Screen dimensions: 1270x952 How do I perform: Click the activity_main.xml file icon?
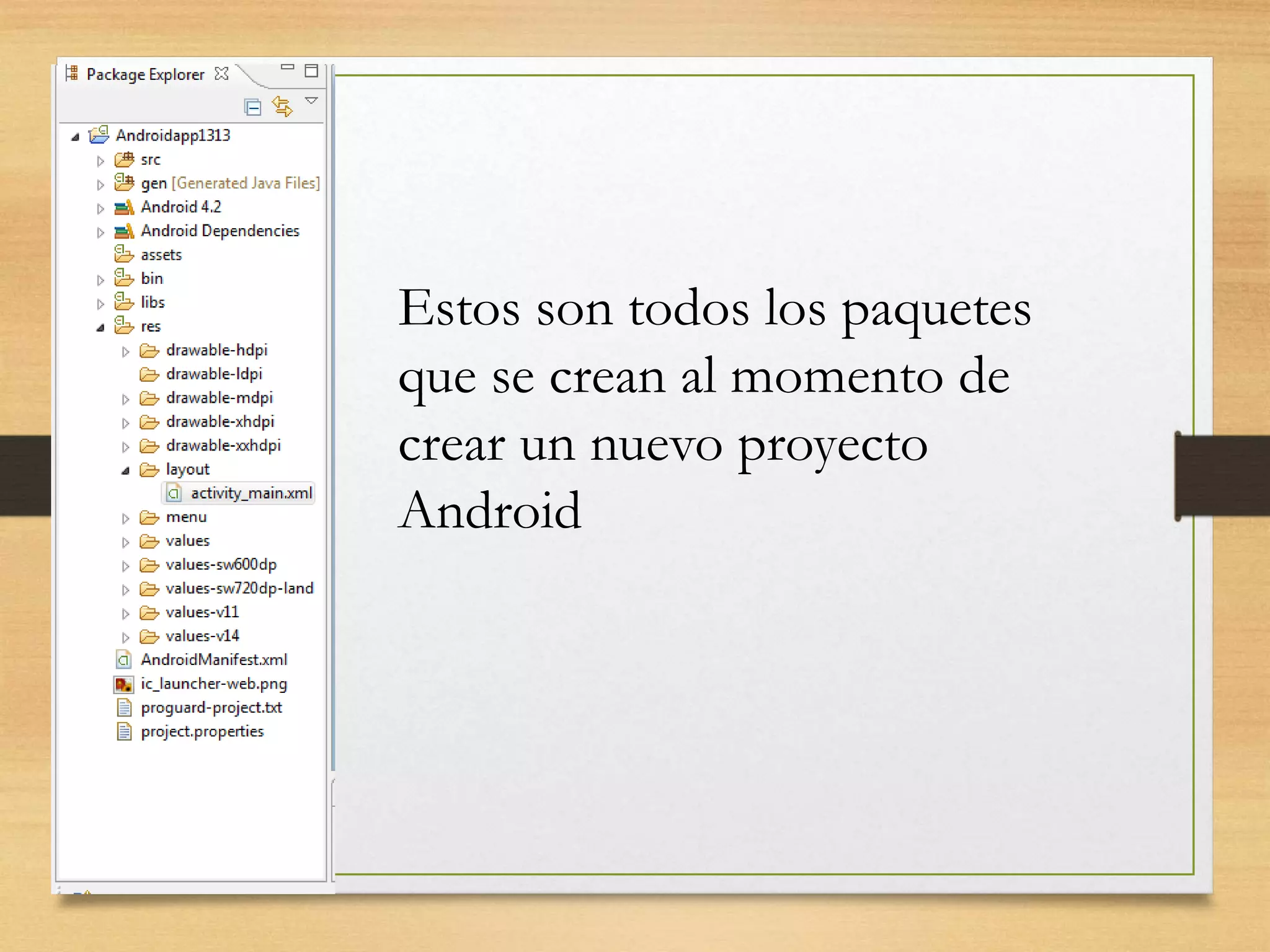(174, 493)
